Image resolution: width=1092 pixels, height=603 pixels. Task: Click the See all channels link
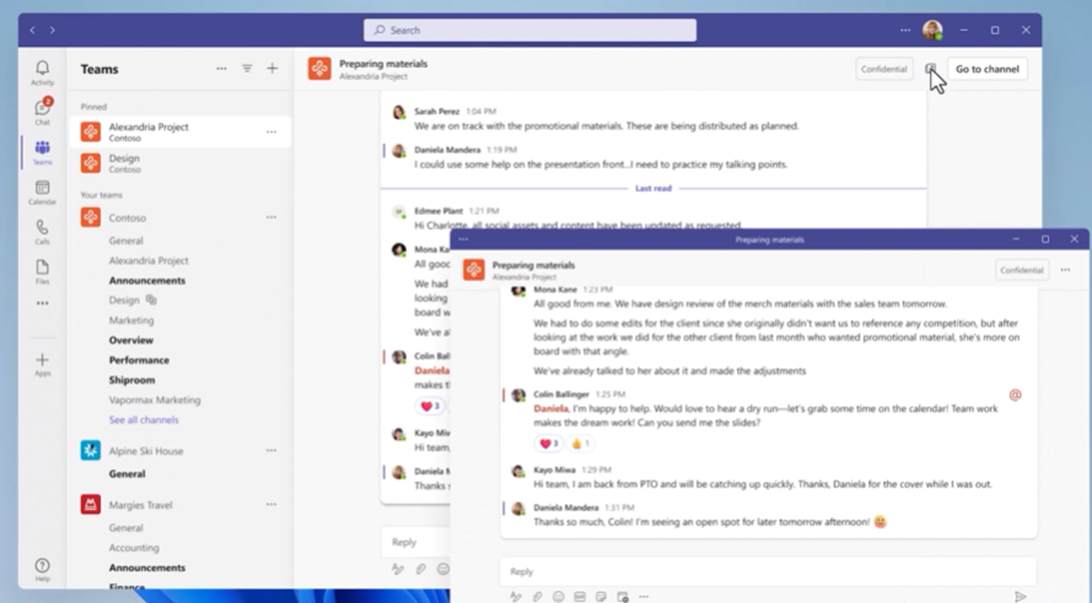[144, 420]
